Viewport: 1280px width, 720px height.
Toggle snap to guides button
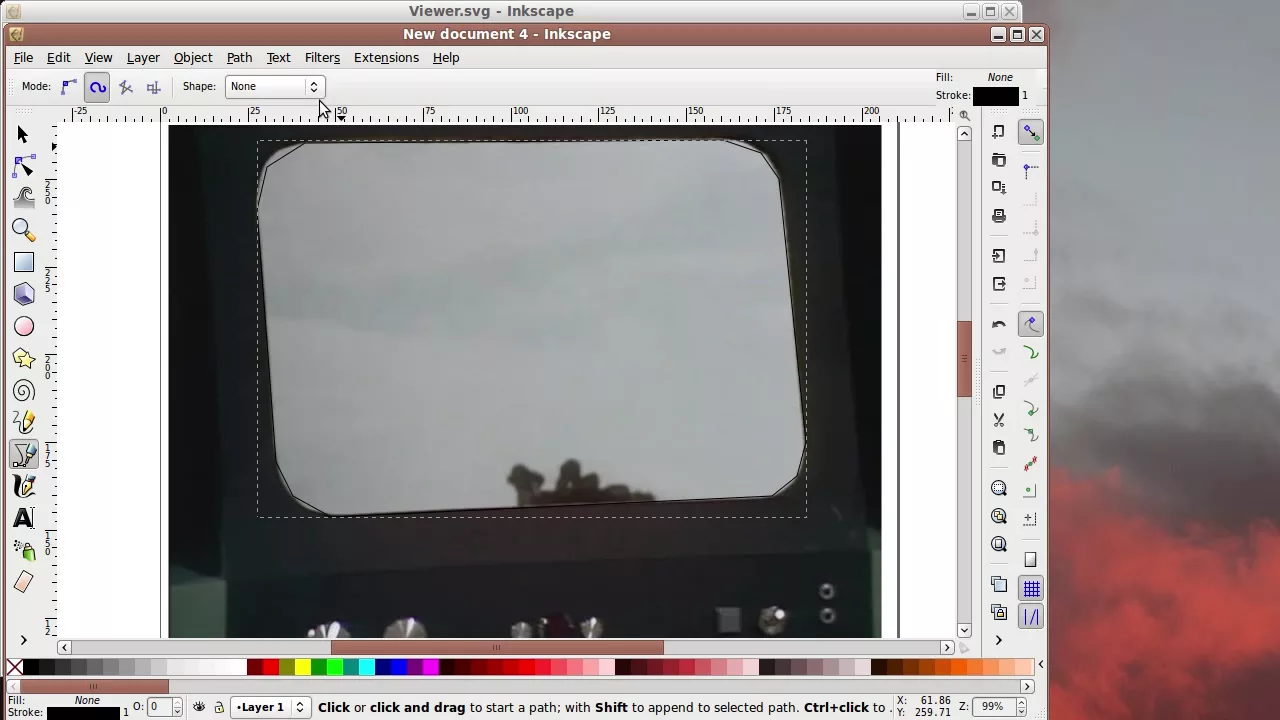tap(1031, 617)
